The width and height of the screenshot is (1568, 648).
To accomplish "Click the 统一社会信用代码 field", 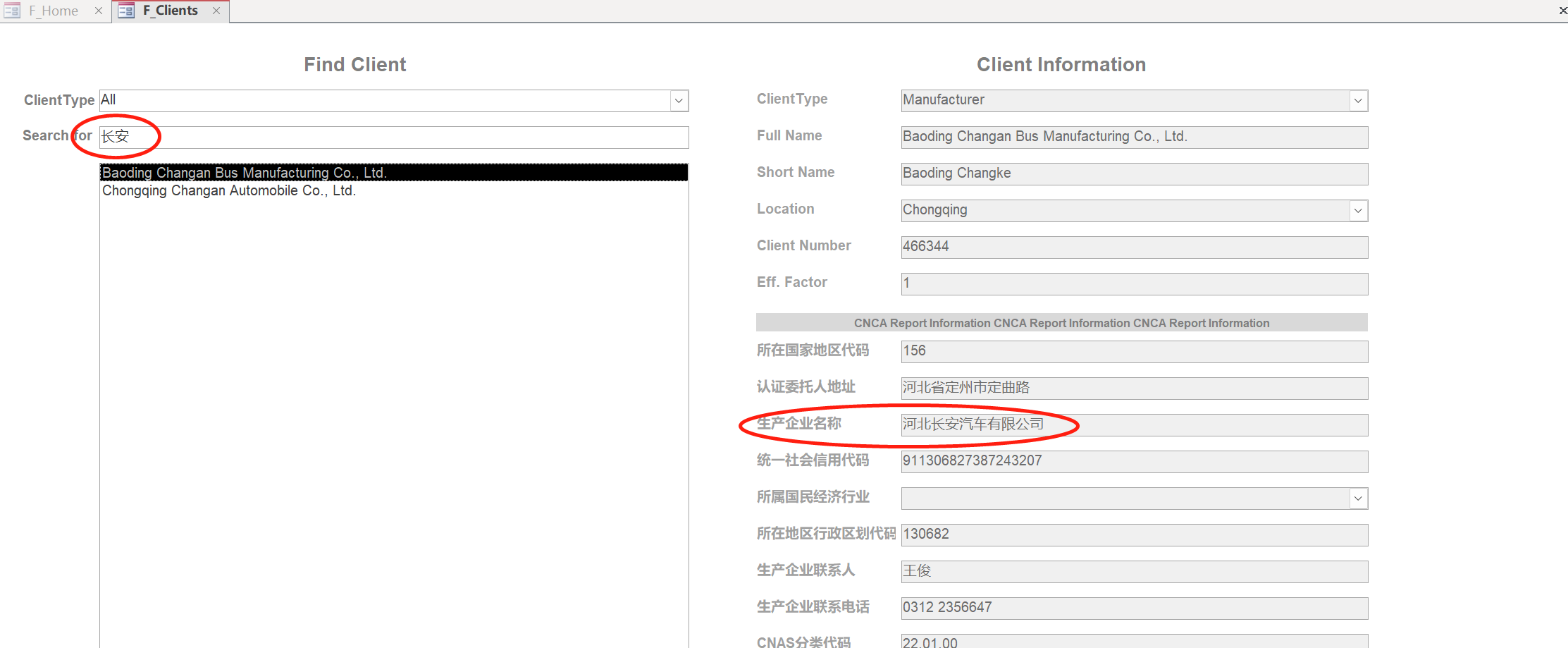I will (x=1135, y=462).
